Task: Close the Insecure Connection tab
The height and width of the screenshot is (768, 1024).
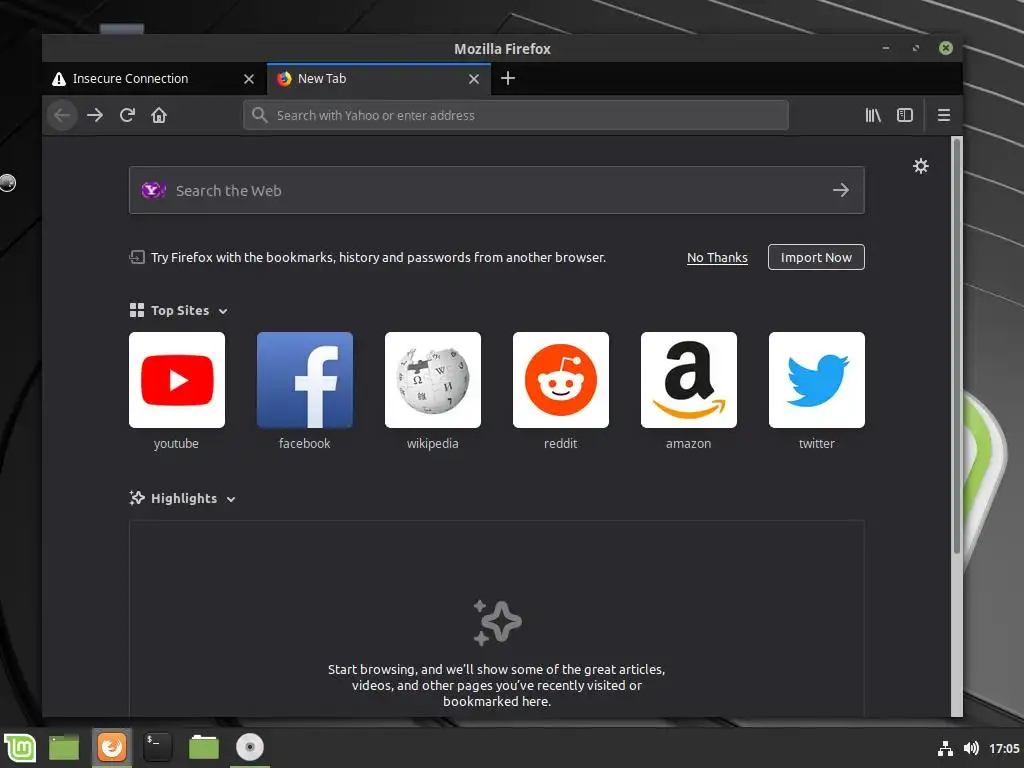Action: tap(249, 79)
